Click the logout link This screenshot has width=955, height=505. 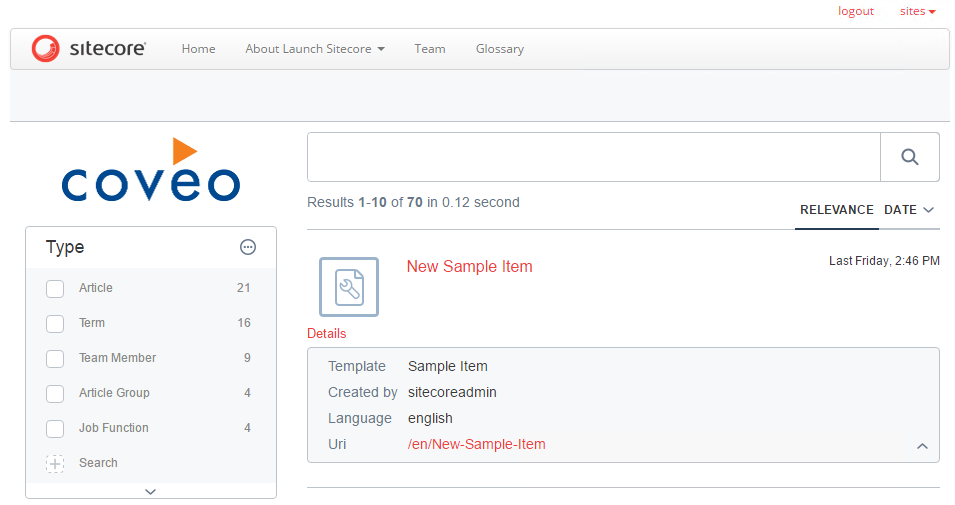(x=856, y=11)
